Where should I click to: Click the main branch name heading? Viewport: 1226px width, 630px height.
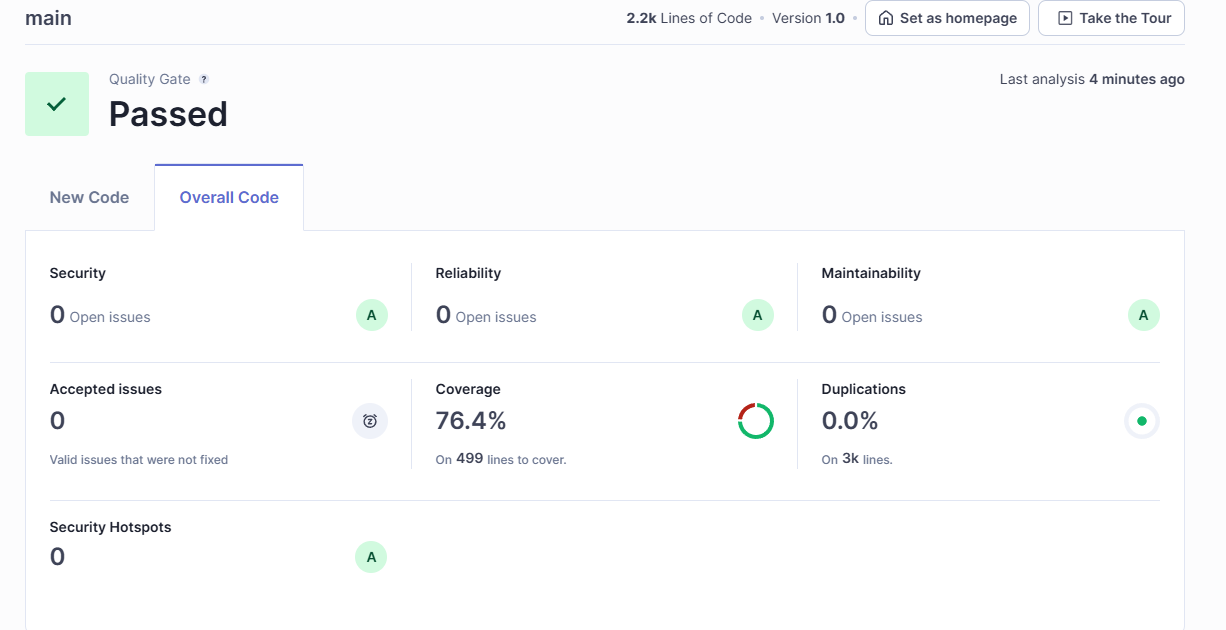(x=48, y=18)
